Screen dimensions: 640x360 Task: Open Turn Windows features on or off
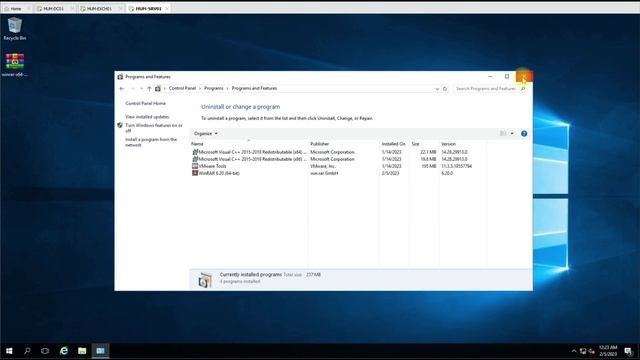(153, 128)
